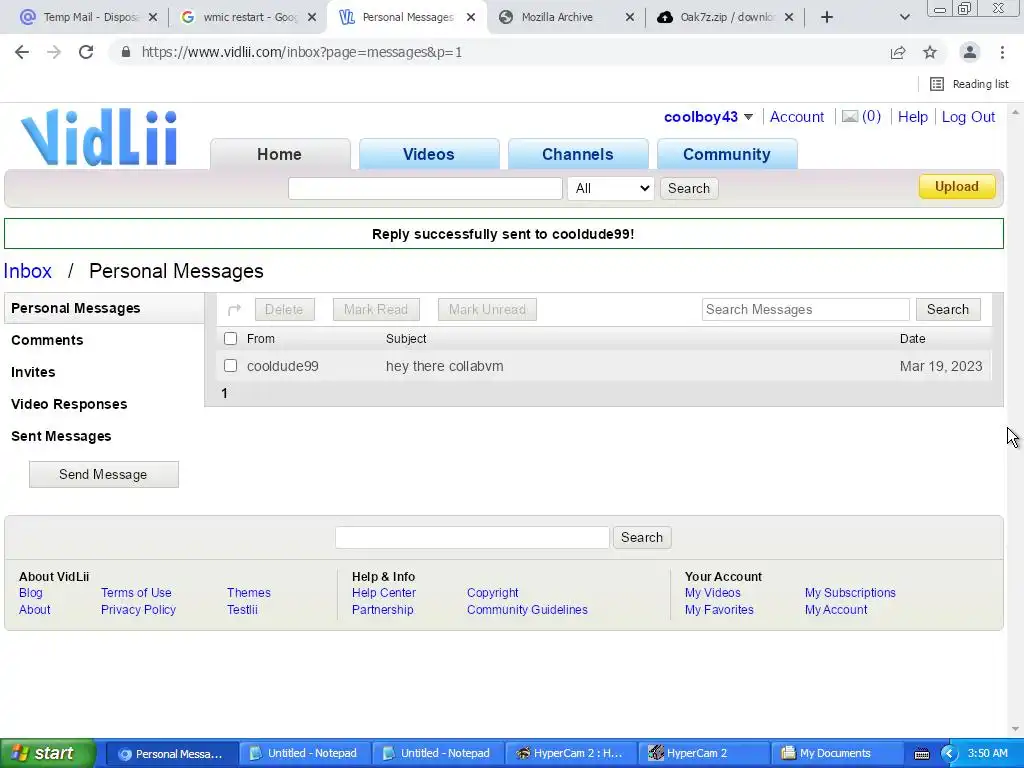
Task: Open the Home tab on VidLii
Action: [x=280, y=154]
